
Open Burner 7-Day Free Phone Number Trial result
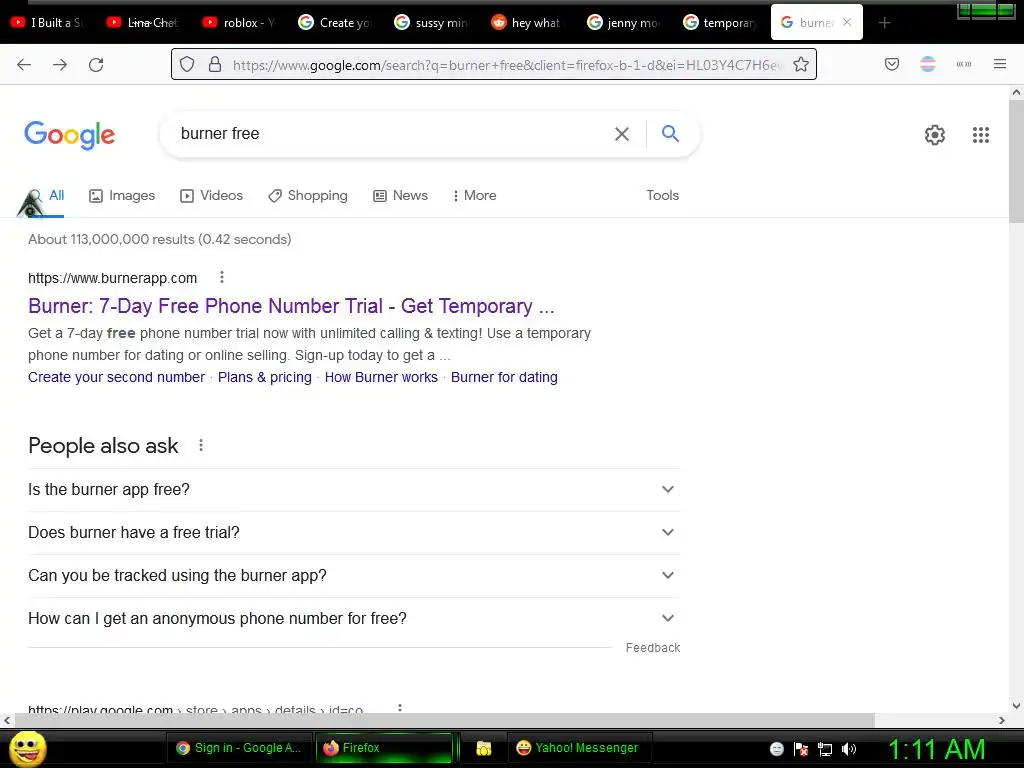(x=291, y=306)
